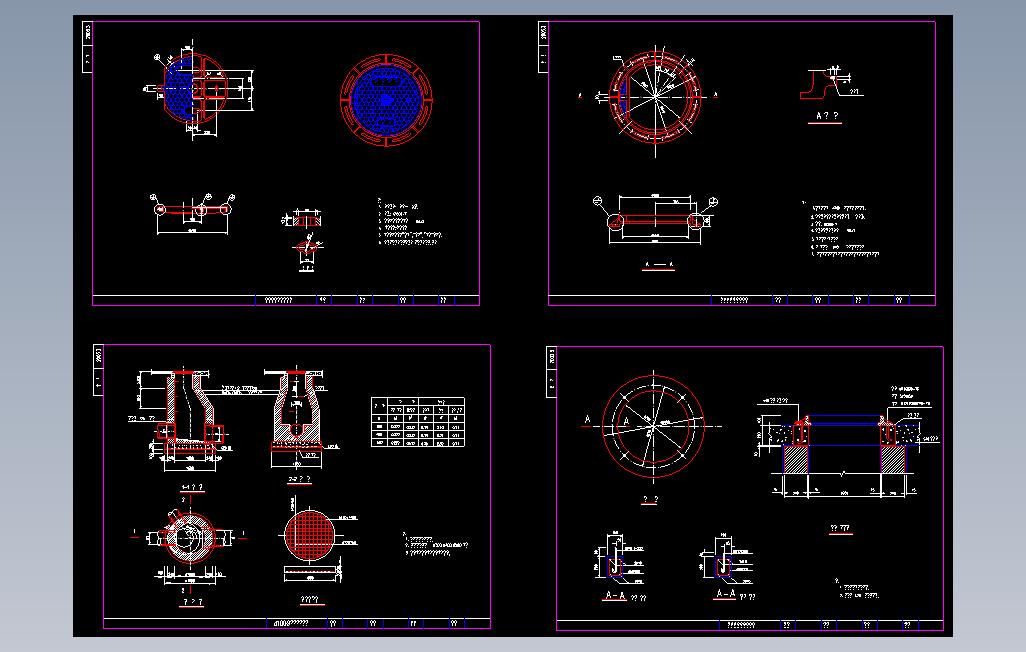
Task: Select the small profile detail above "A ? ?"
Action: tap(831, 83)
